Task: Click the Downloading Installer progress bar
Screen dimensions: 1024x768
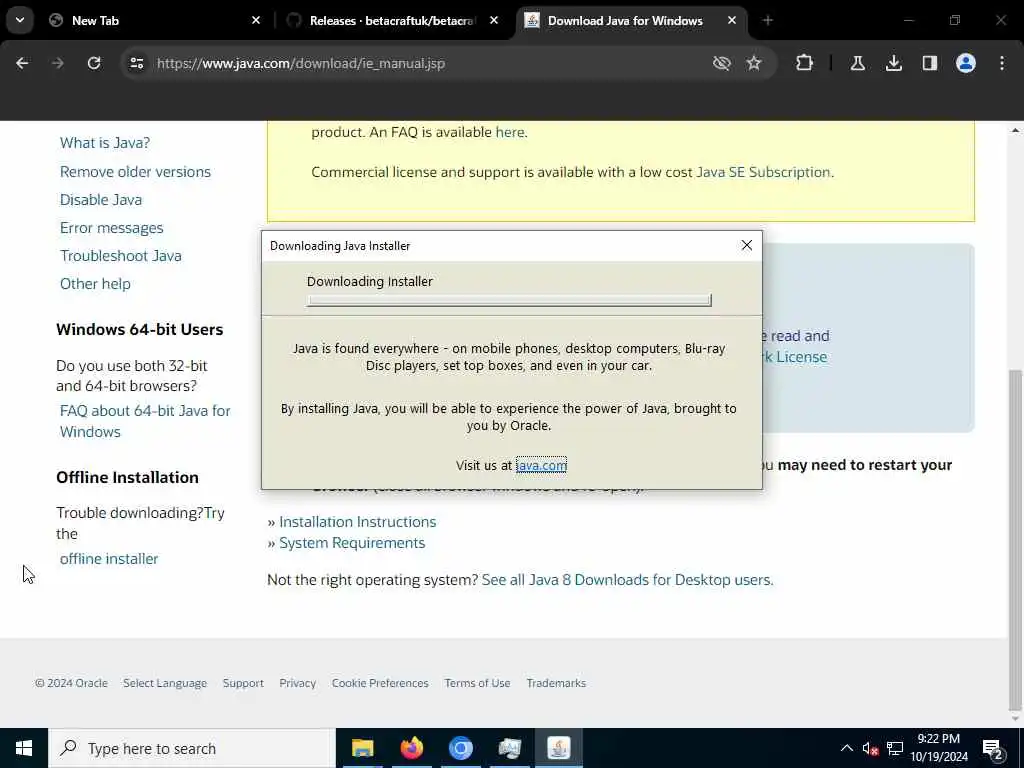Action: 509,300
